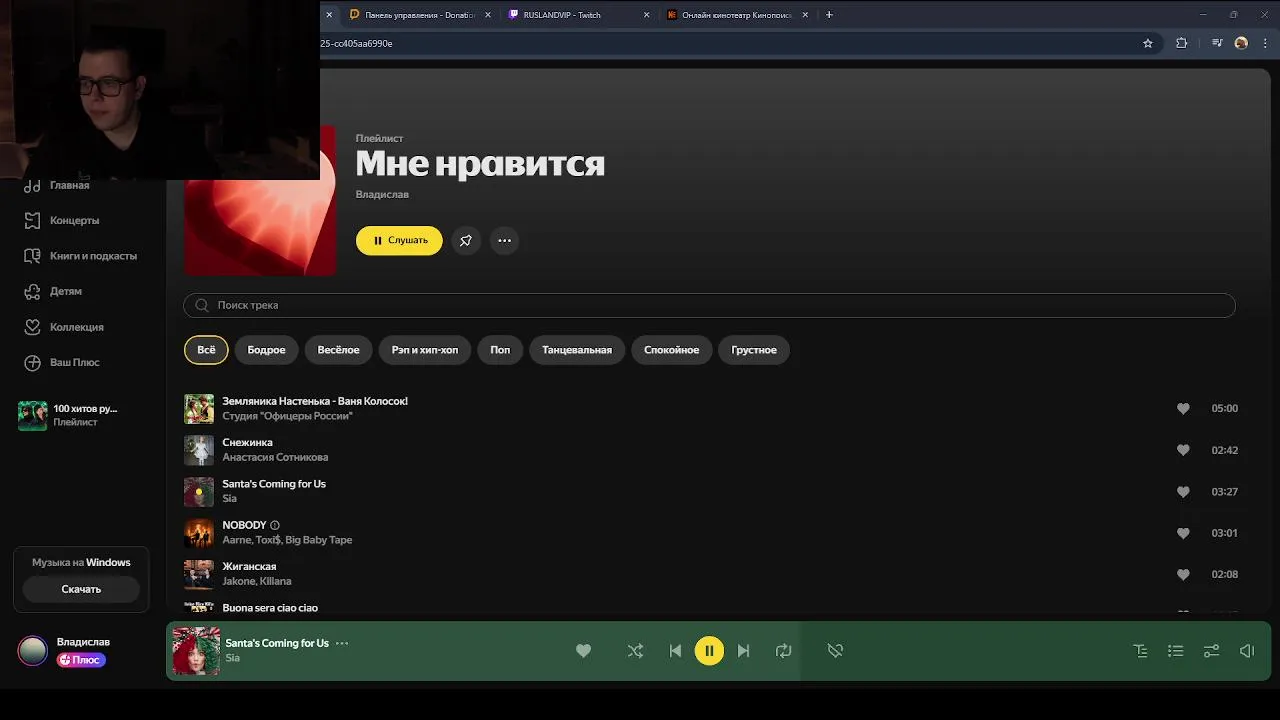Show lyrics from player bar

(1140, 651)
